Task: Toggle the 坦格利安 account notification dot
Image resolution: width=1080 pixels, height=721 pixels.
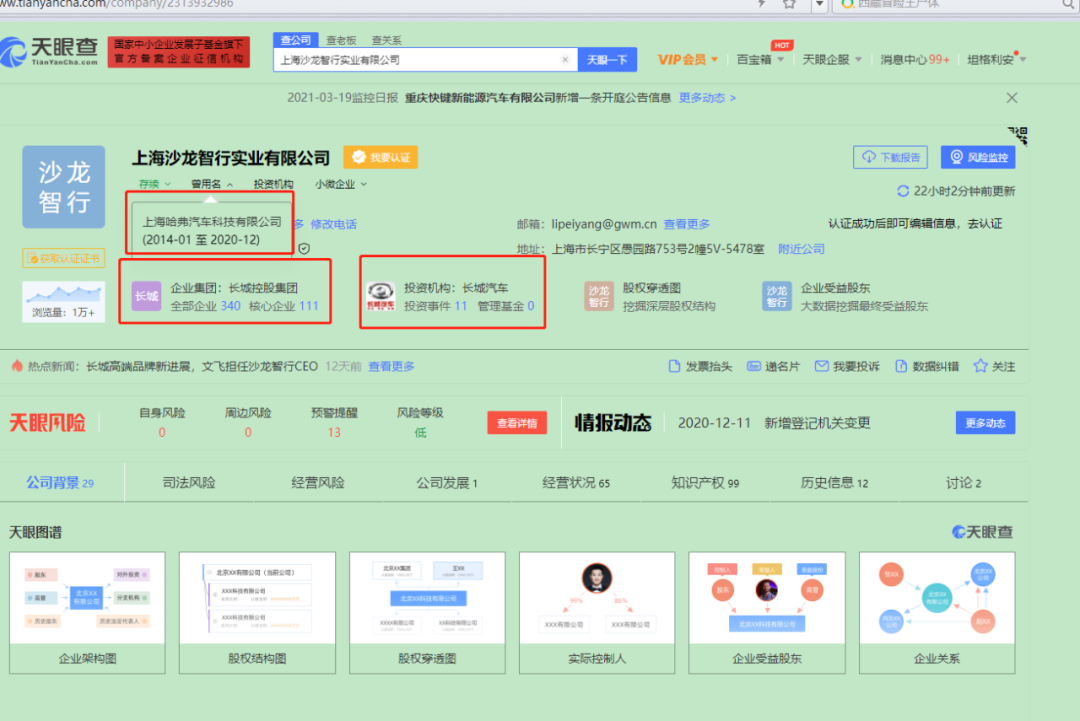Action: click(1016, 53)
